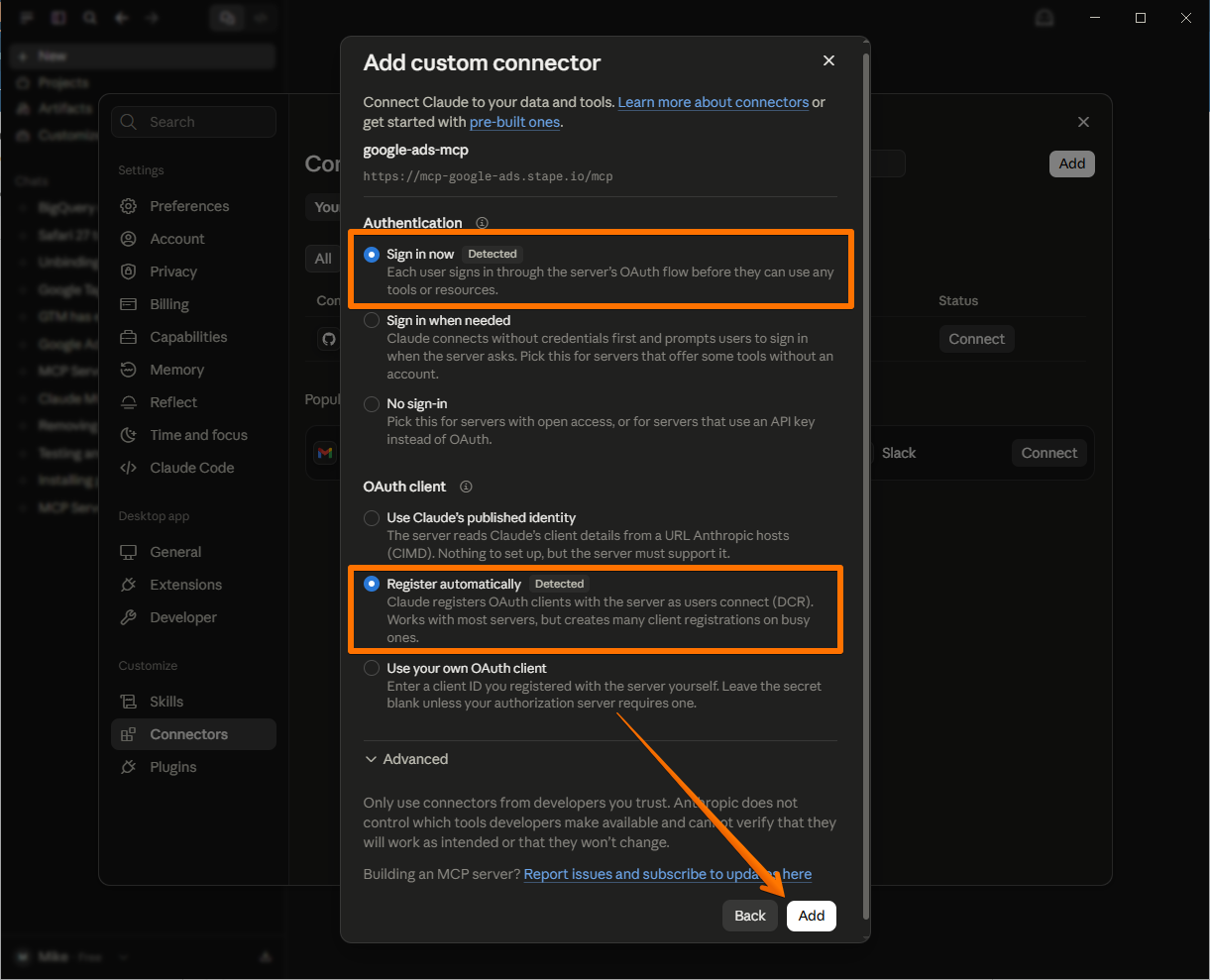Expand the Advanced section

click(x=407, y=759)
